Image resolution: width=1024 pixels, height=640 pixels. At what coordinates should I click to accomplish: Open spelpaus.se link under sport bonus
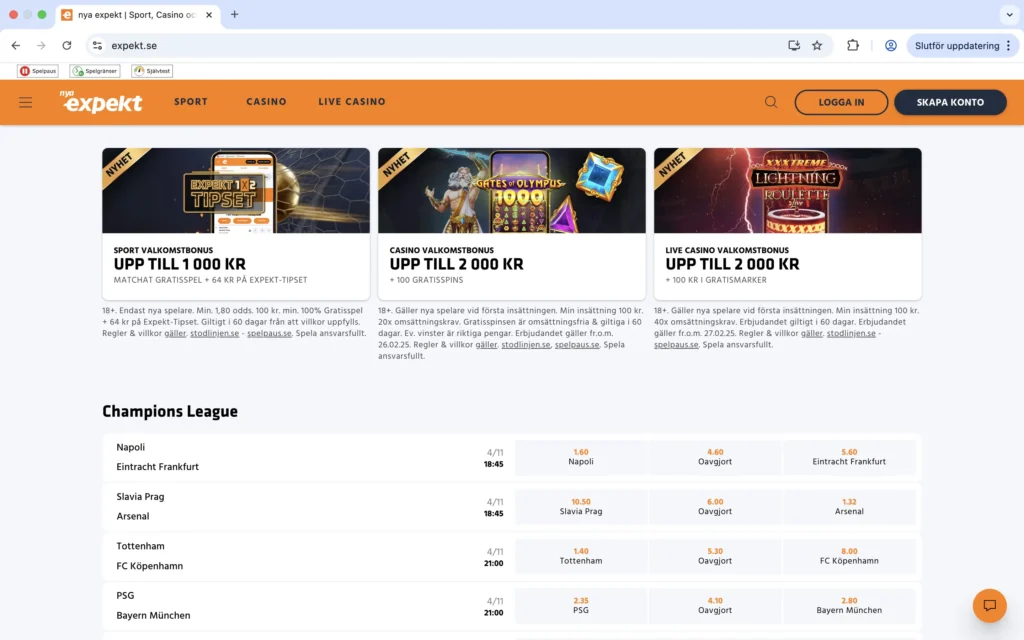(269, 333)
